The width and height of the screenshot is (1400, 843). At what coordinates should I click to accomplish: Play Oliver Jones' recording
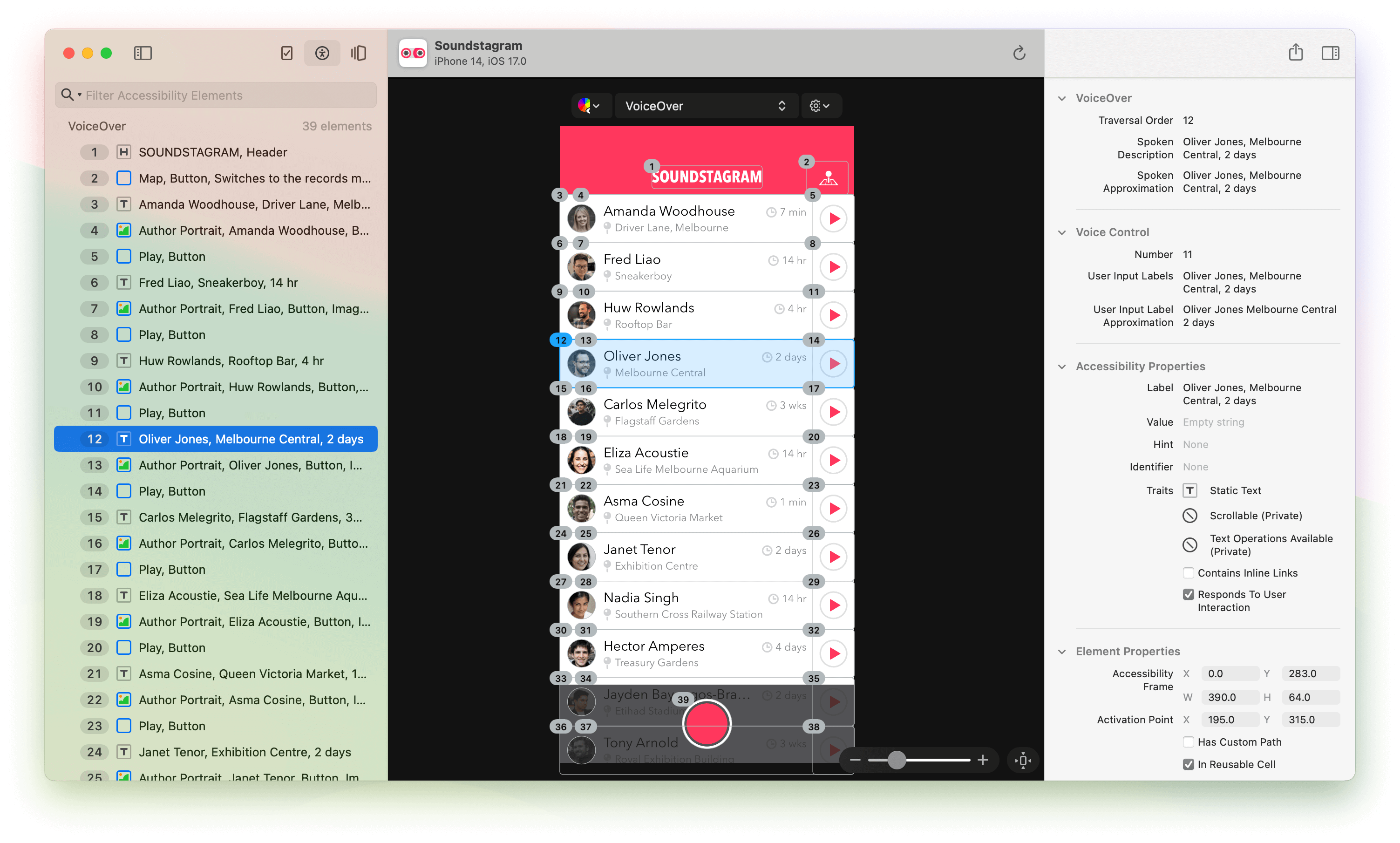click(834, 364)
